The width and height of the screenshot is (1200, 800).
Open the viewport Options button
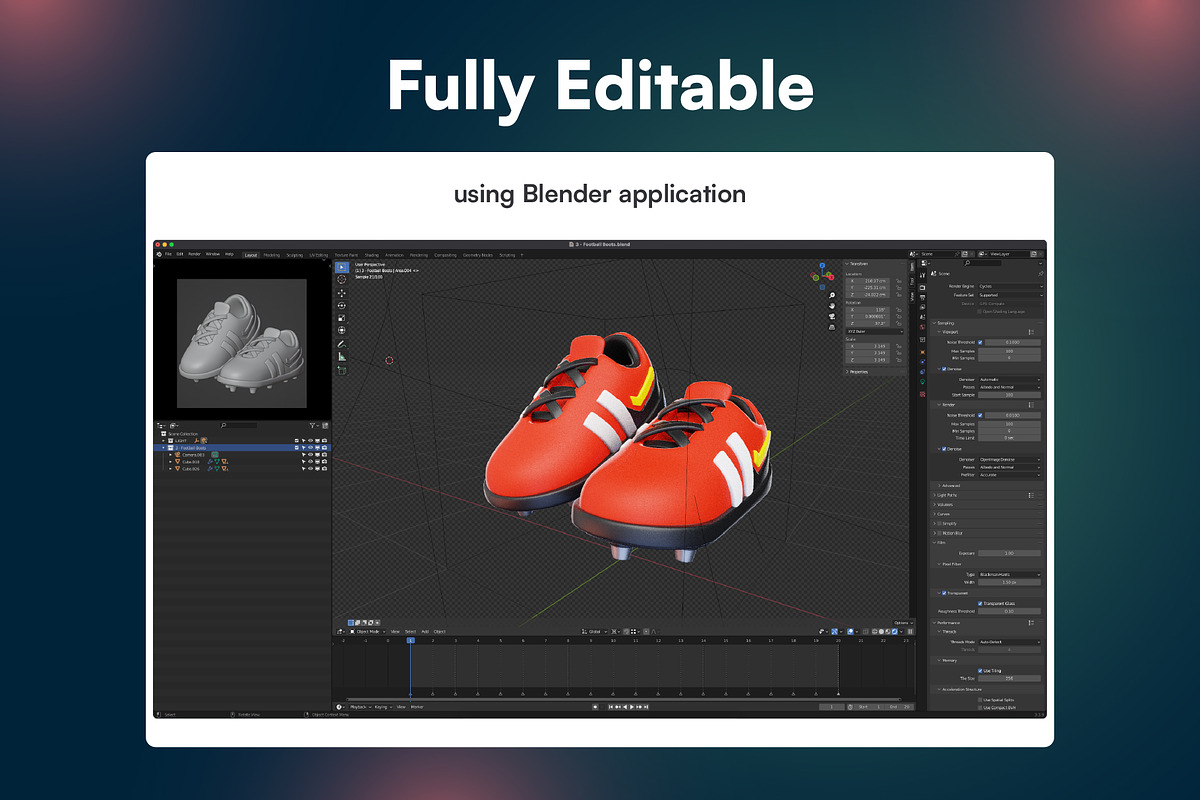[x=904, y=623]
